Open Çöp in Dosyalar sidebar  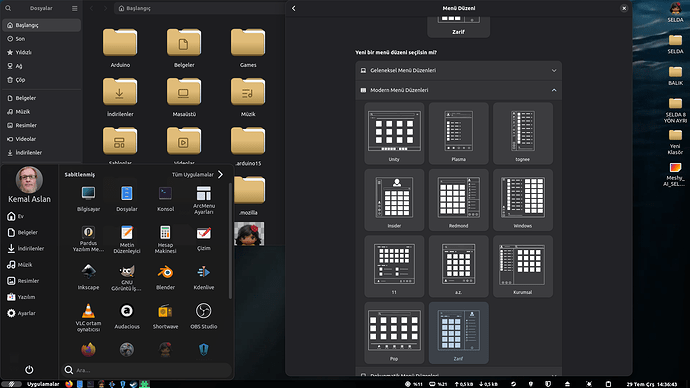tap(41, 80)
